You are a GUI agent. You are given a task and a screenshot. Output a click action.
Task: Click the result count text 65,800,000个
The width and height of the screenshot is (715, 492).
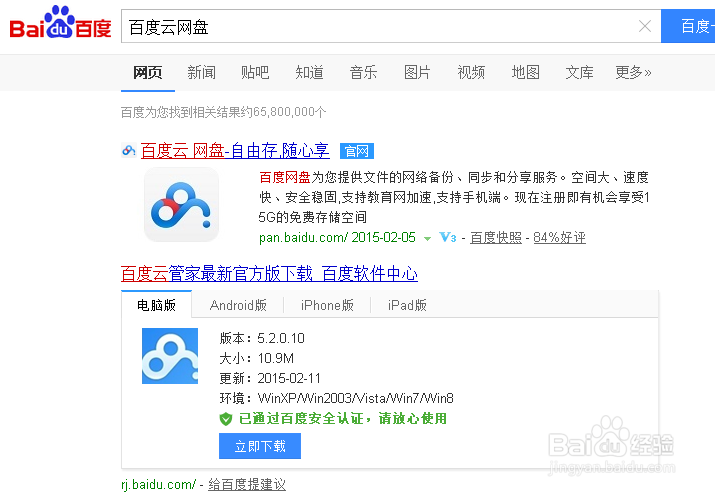pos(290,112)
